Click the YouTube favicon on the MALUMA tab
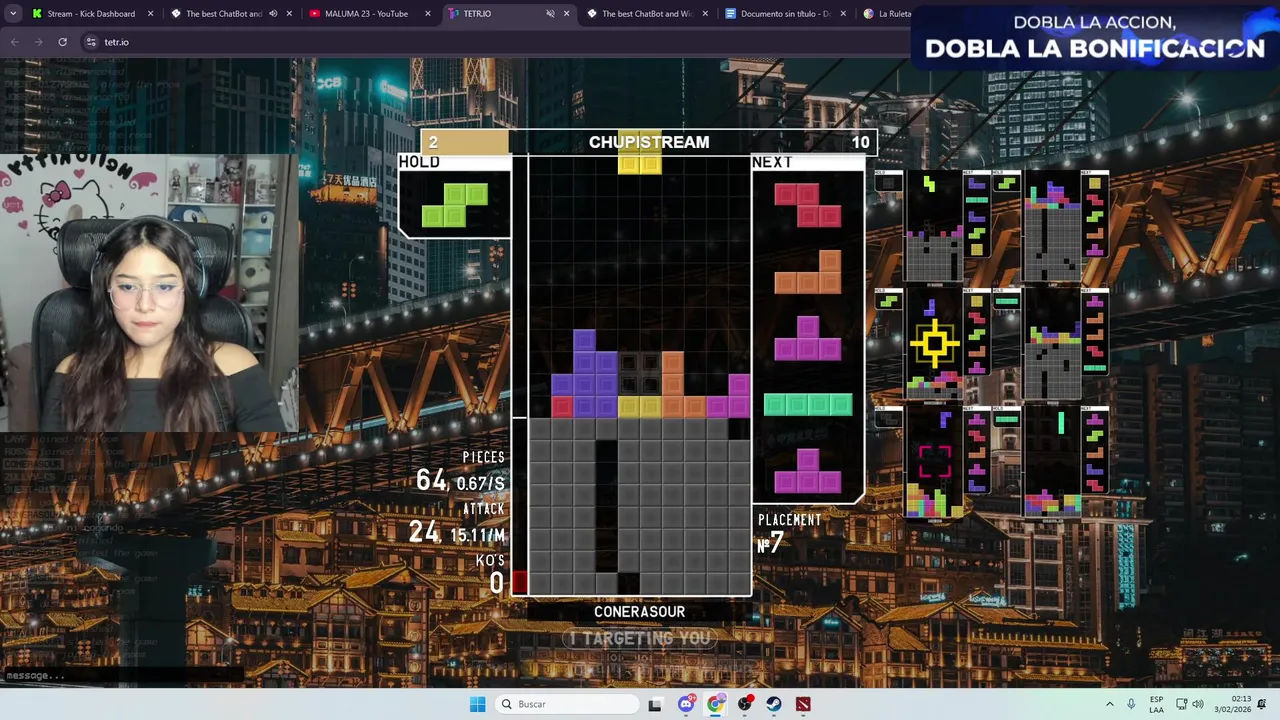Screen dimensions: 1280x720 click(x=314, y=14)
